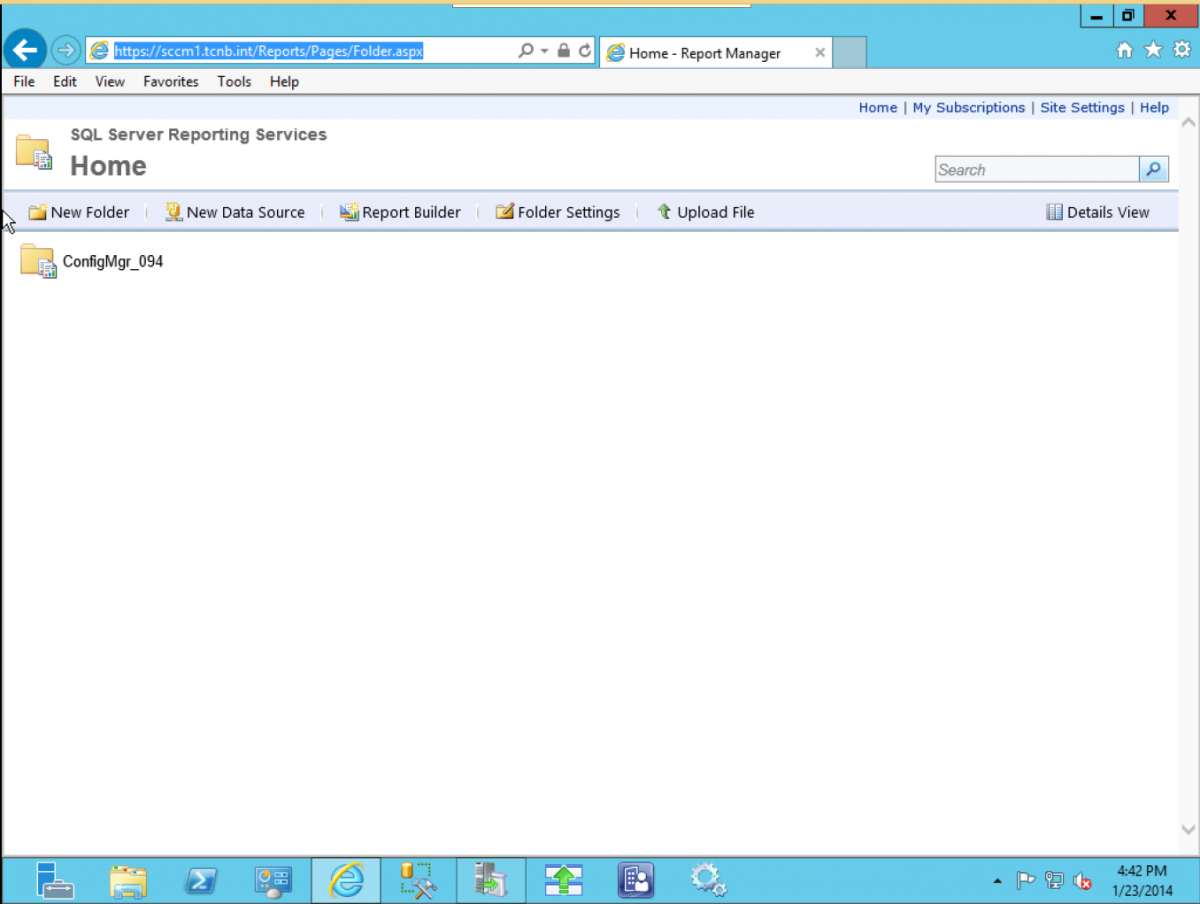Create a New Folder
The height and width of the screenshot is (904, 1200).
click(x=79, y=212)
